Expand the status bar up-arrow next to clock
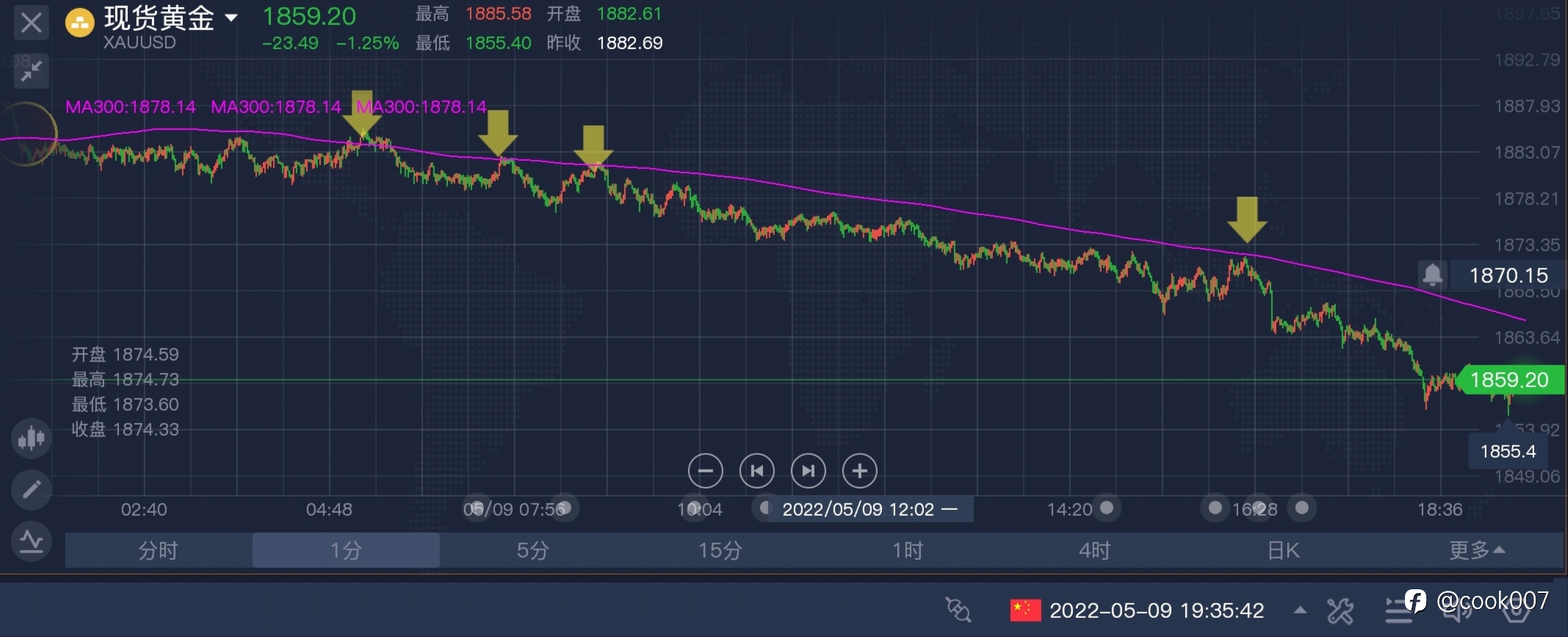This screenshot has height=637, width=1568. click(1300, 610)
